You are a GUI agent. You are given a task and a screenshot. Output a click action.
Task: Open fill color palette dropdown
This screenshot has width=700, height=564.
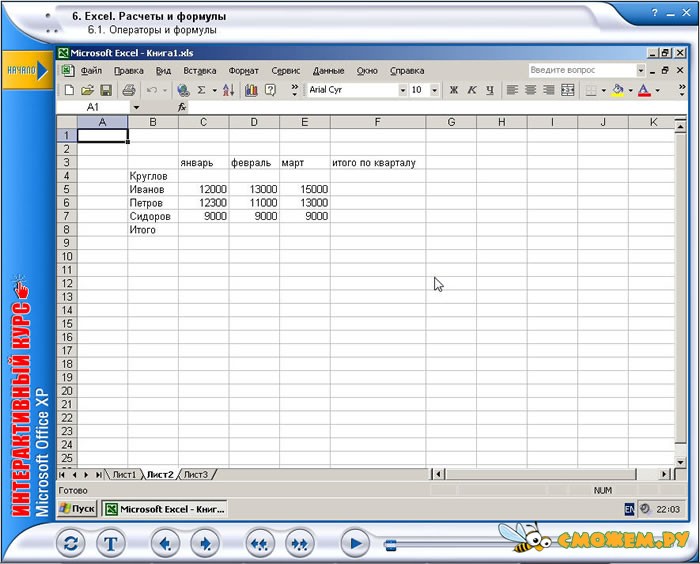630,90
